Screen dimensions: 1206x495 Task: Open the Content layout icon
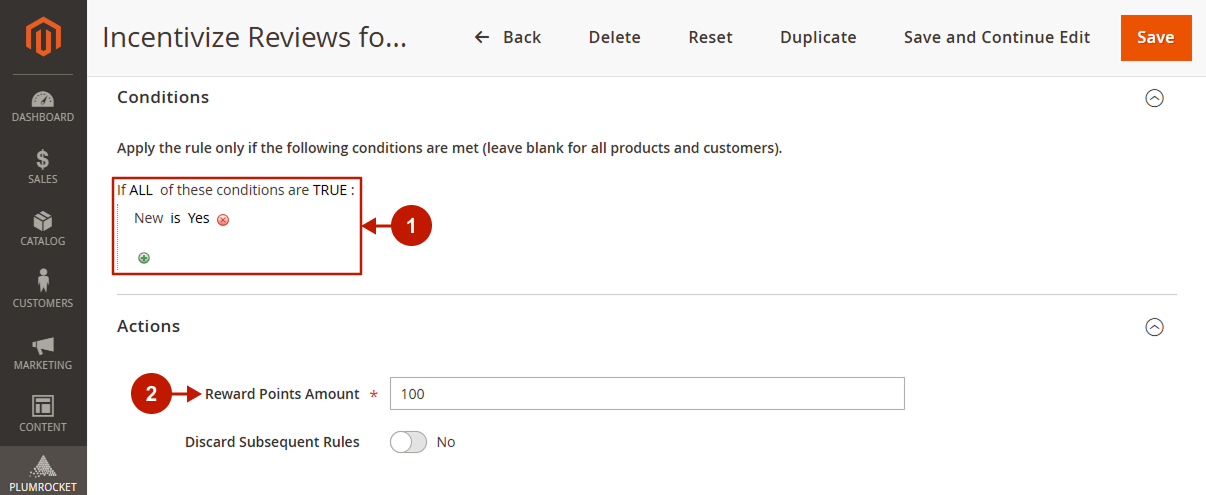pos(43,406)
